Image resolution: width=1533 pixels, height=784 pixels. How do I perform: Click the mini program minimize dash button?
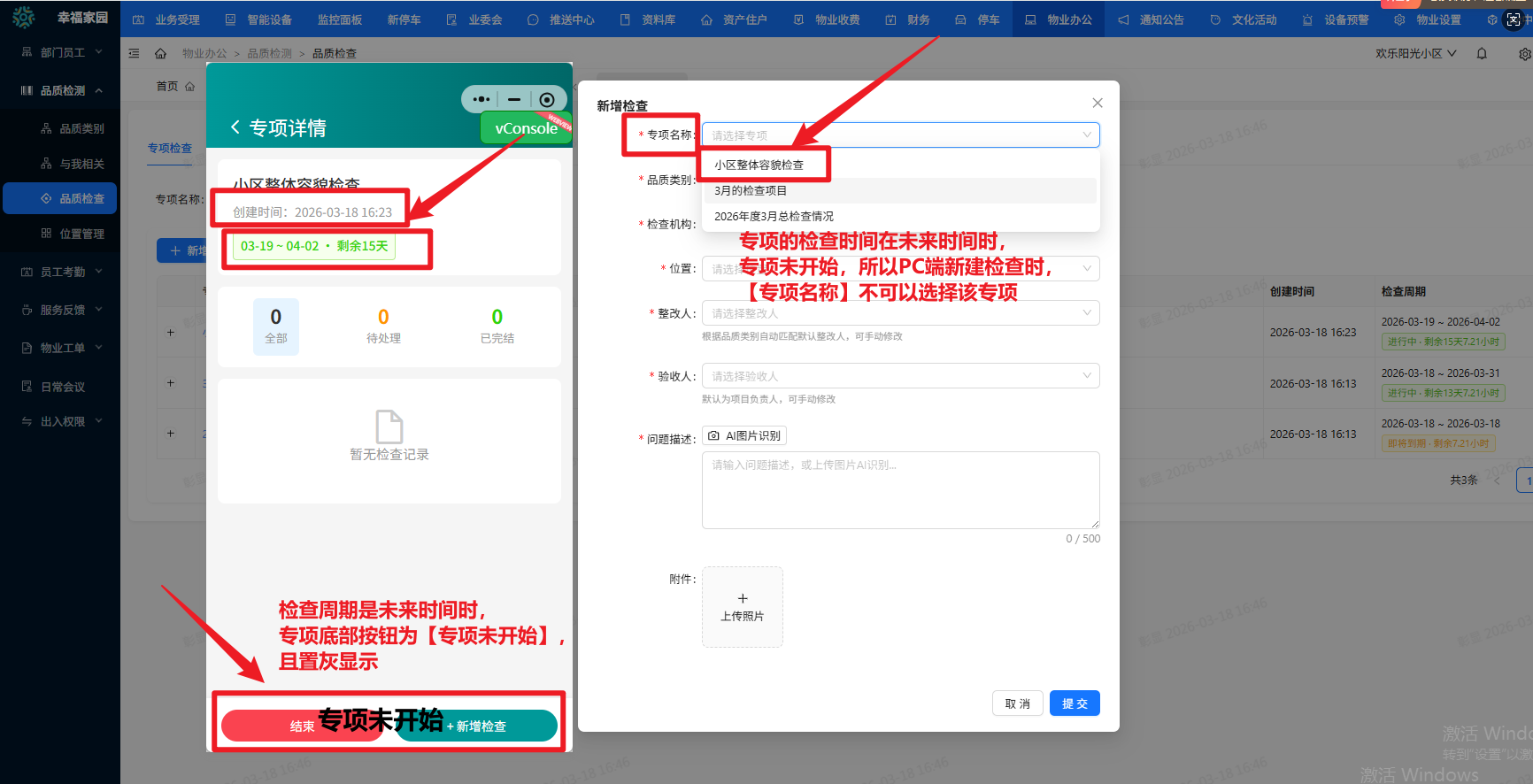[514, 99]
